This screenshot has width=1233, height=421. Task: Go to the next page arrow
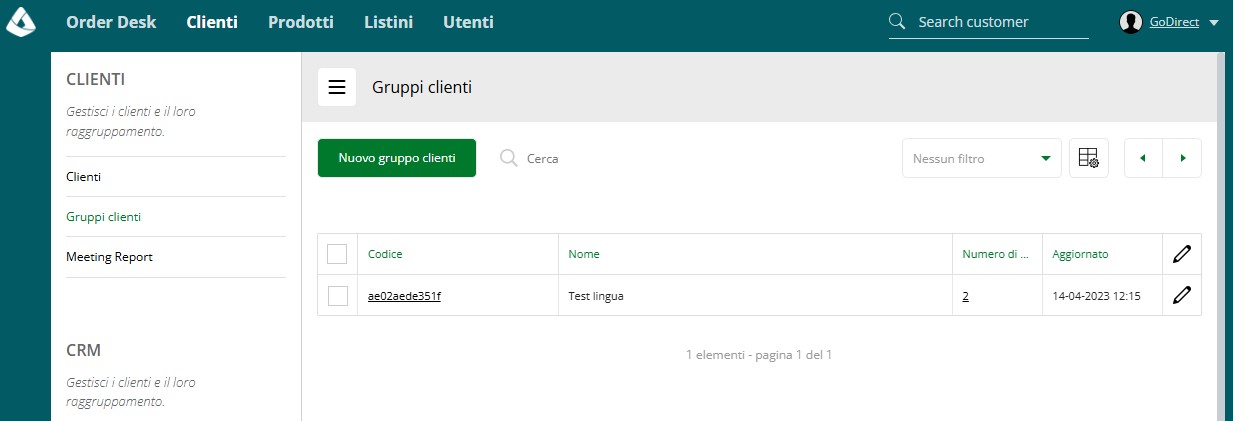click(1183, 158)
